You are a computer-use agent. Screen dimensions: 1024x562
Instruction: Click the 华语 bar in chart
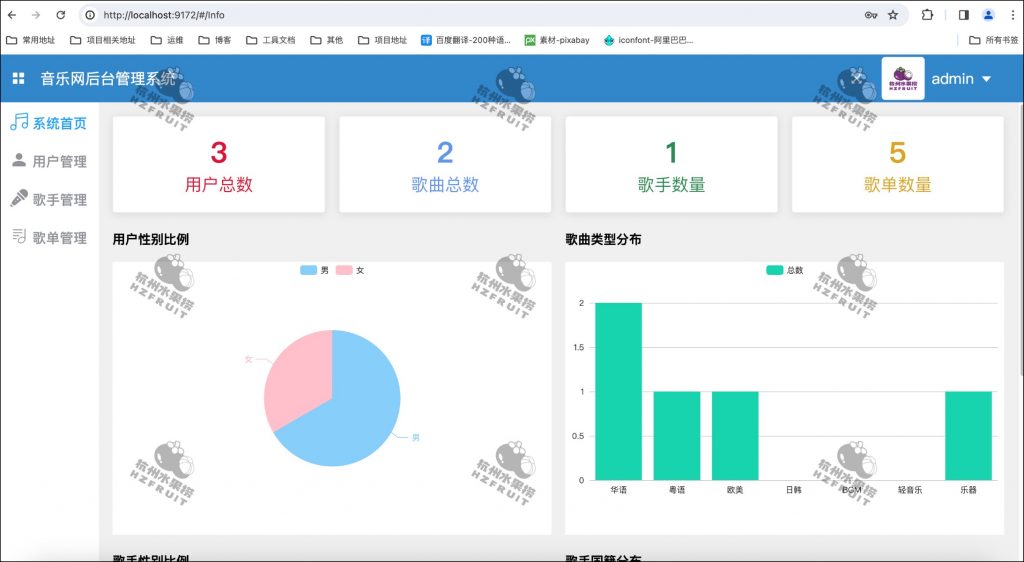(x=618, y=392)
